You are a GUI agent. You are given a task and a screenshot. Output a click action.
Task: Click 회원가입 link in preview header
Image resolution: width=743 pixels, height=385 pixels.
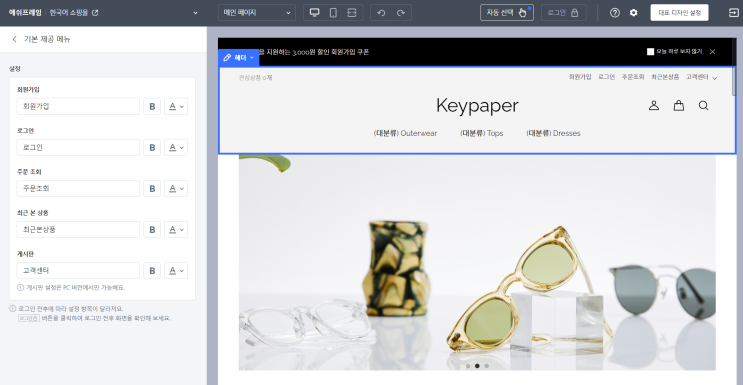tap(580, 77)
